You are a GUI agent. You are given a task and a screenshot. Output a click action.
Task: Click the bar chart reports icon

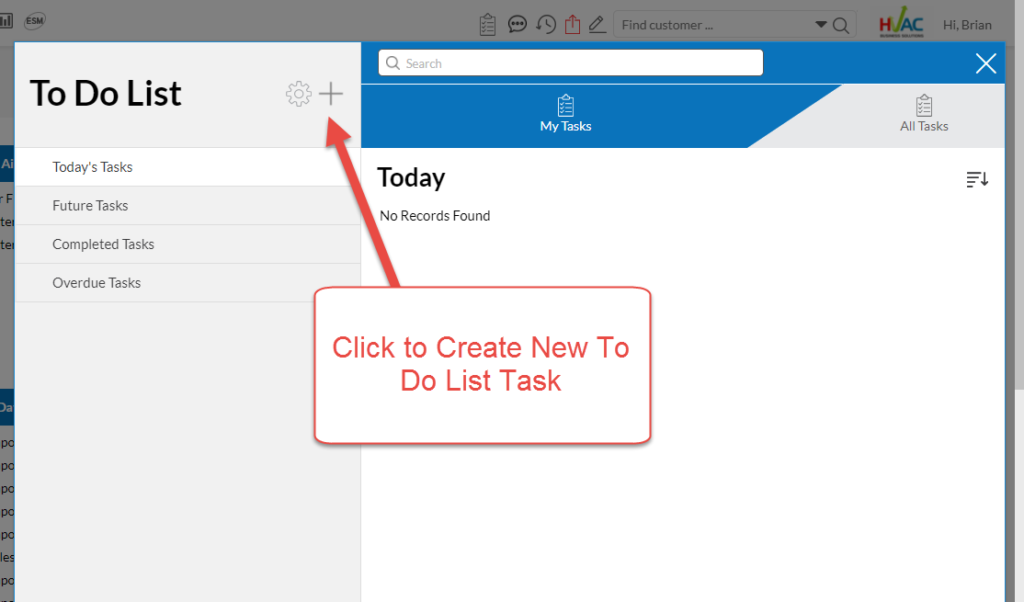5,20
